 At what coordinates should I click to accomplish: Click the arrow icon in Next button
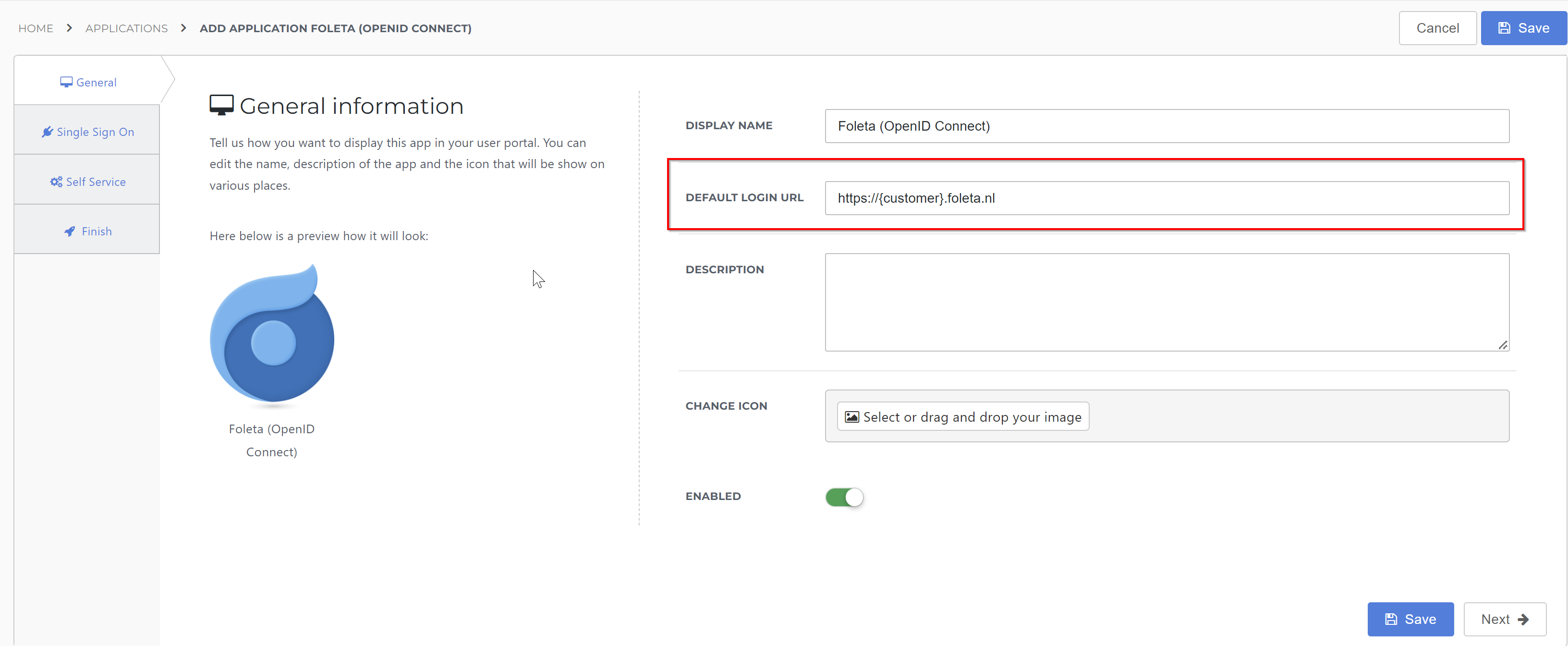click(x=1523, y=619)
